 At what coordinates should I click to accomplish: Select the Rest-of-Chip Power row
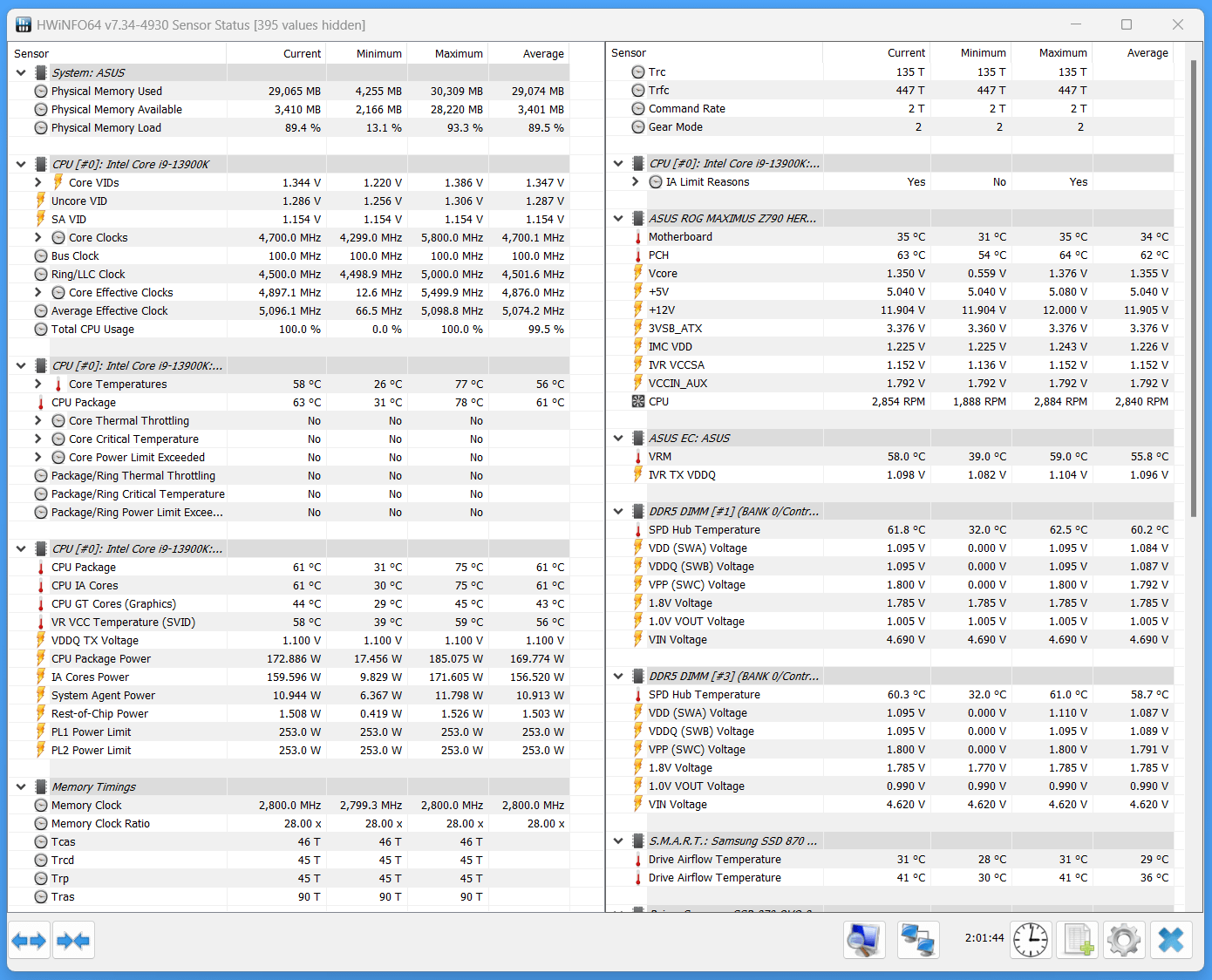pos(289,714)
